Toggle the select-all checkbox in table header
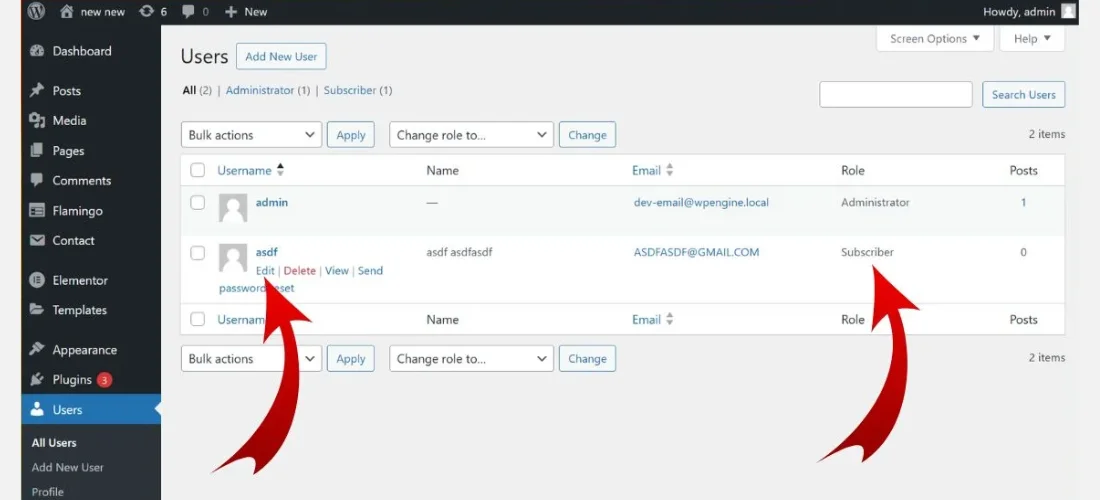This screenshot has height=500, width=1100. point(198,171)
